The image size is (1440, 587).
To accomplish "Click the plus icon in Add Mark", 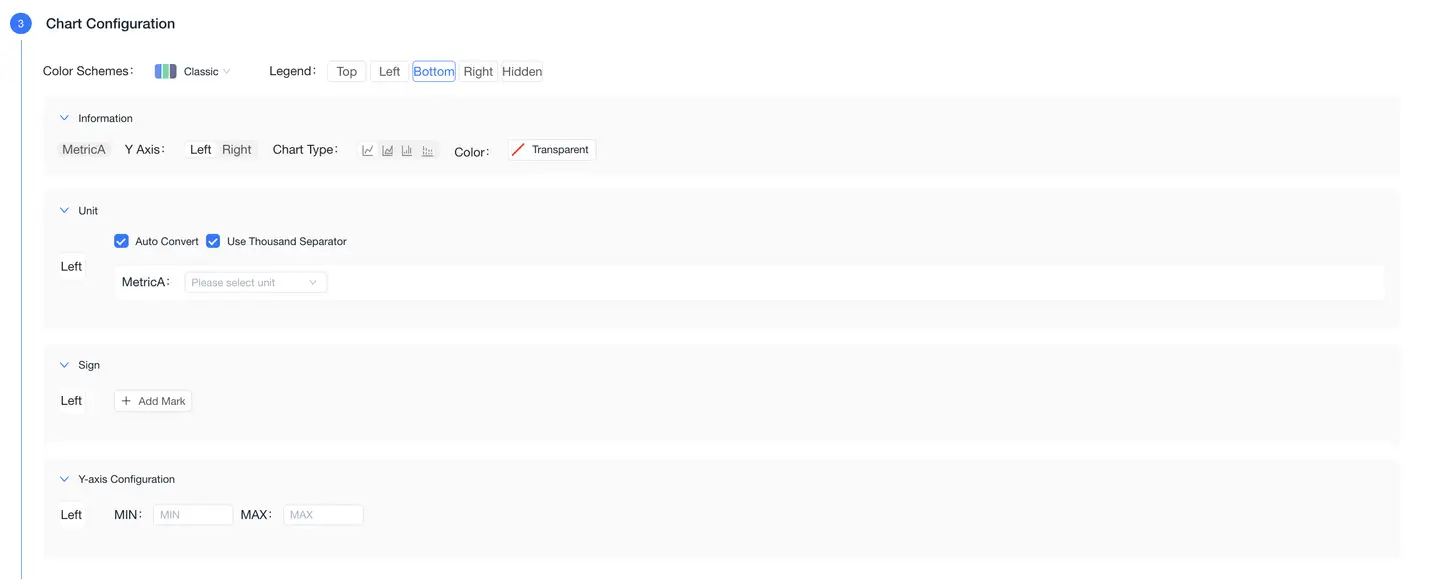I will point(126,401).
